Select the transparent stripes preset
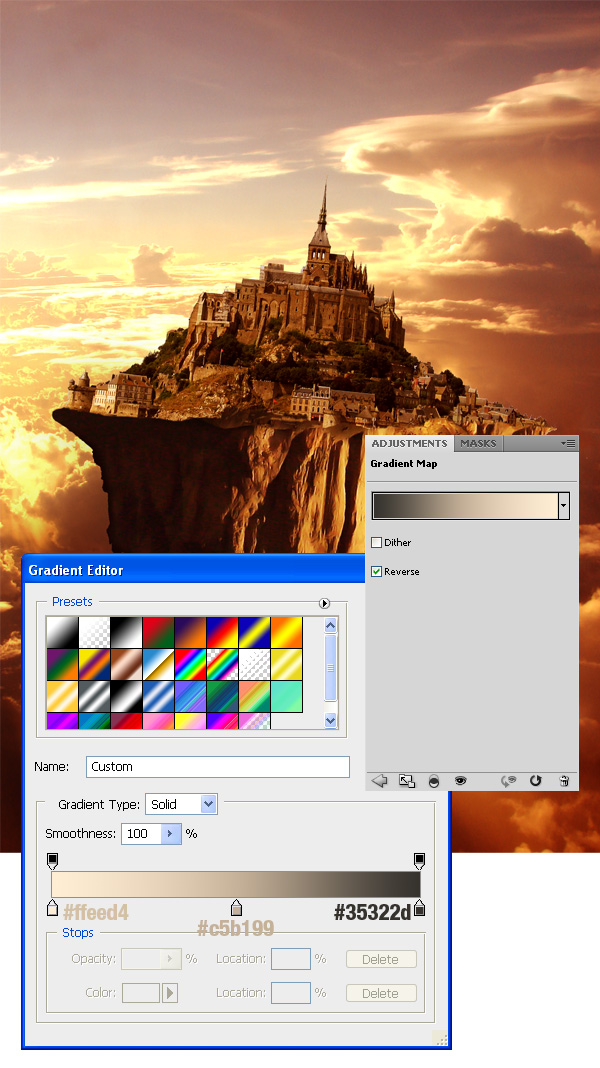600x1068 pixels. tap(254, 665)
